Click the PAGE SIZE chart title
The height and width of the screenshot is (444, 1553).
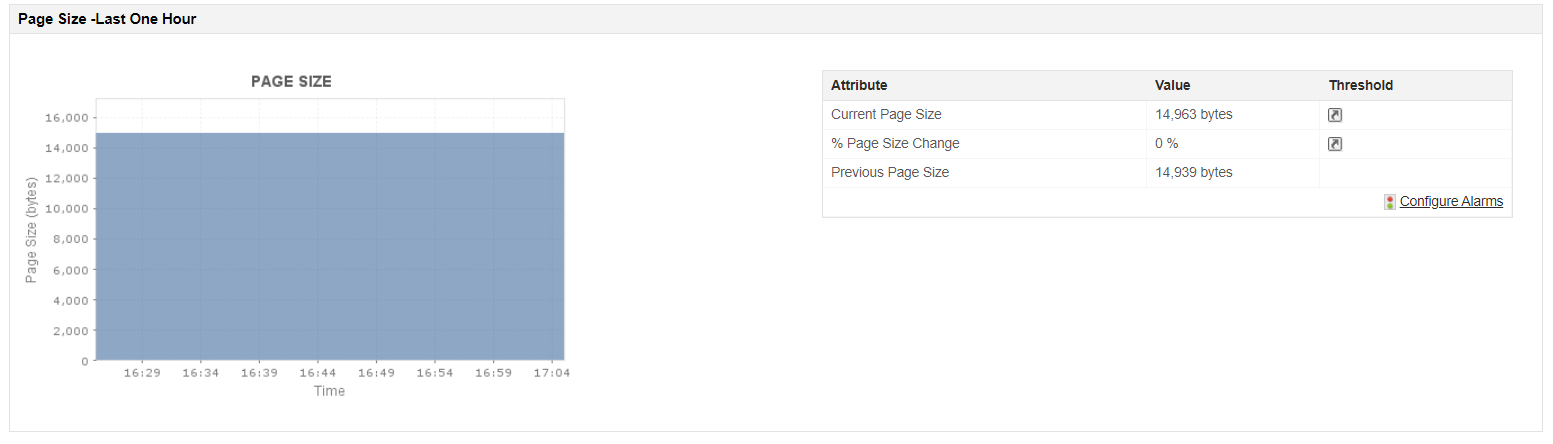(291, 82)
